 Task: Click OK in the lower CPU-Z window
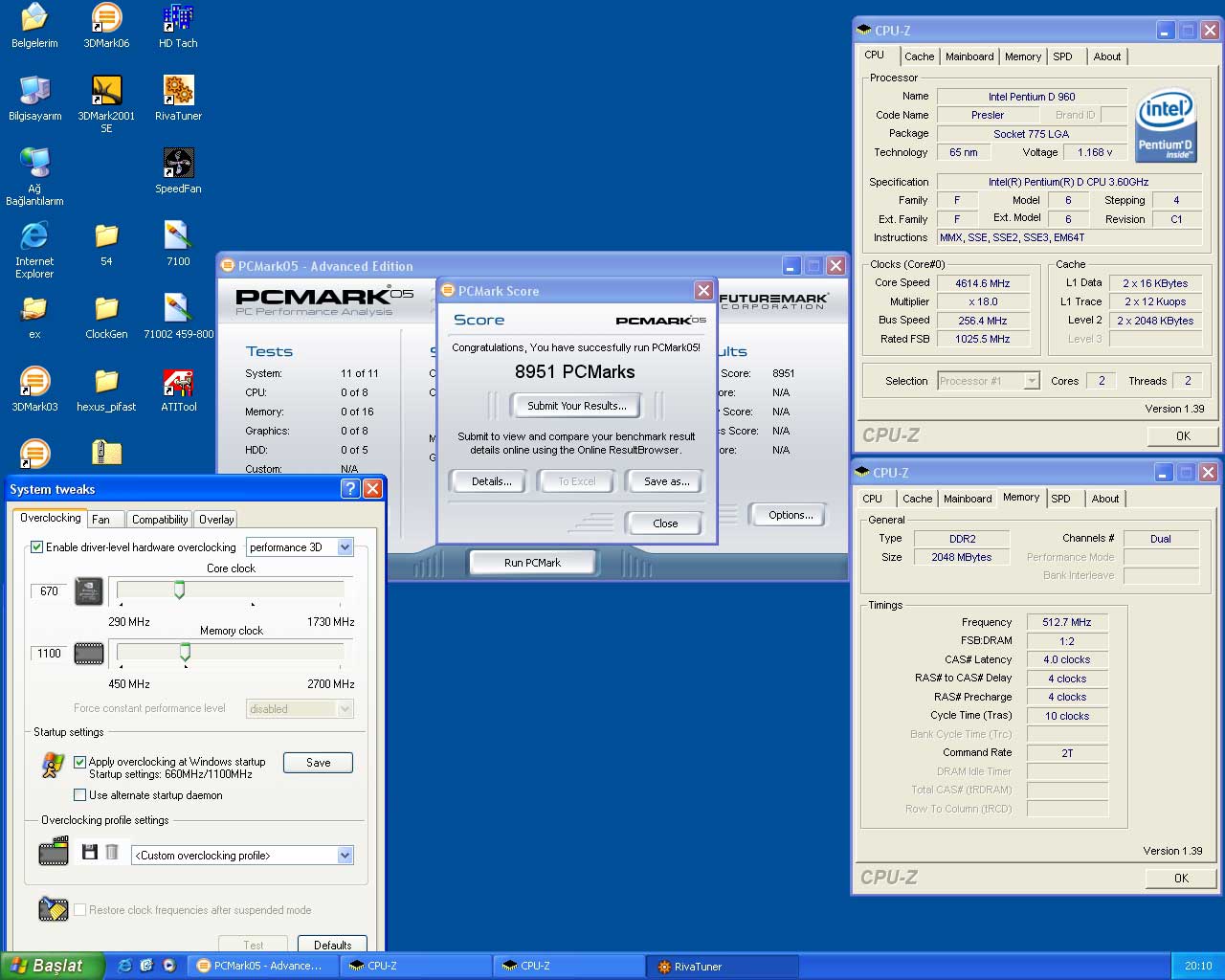(1181, 878)
